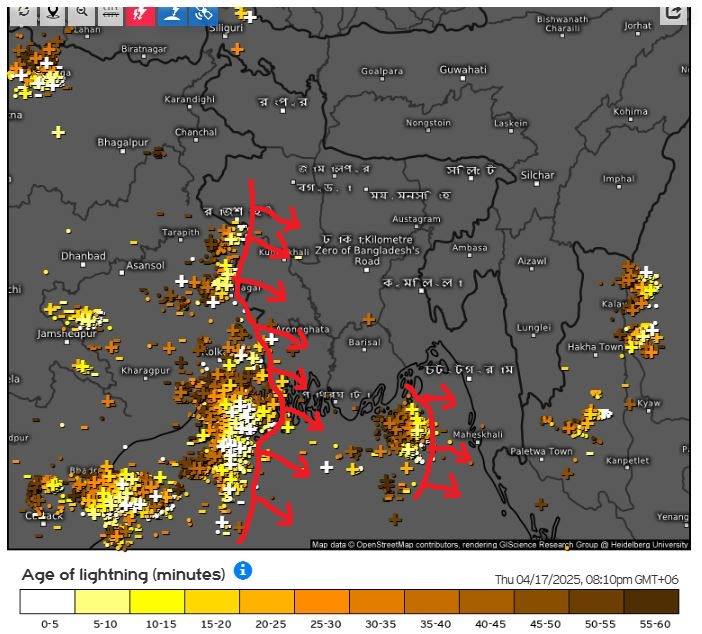Click the location marker icon
Image resolution: width=702 pixels, height=634 pixels.
coord(53,12)
